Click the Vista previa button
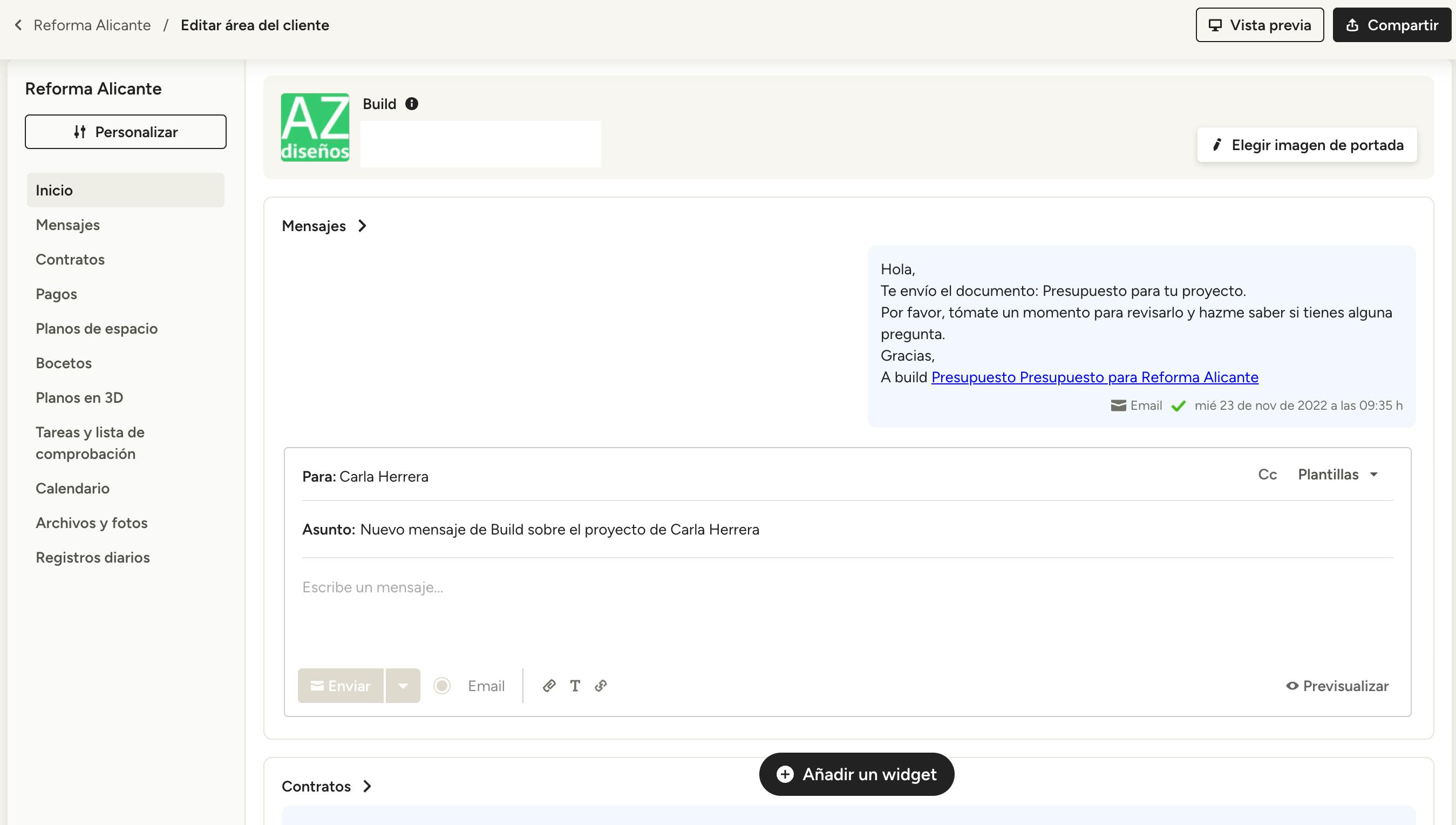The width and height of the screenshot is (1456, 825). tap(1260, 25)
